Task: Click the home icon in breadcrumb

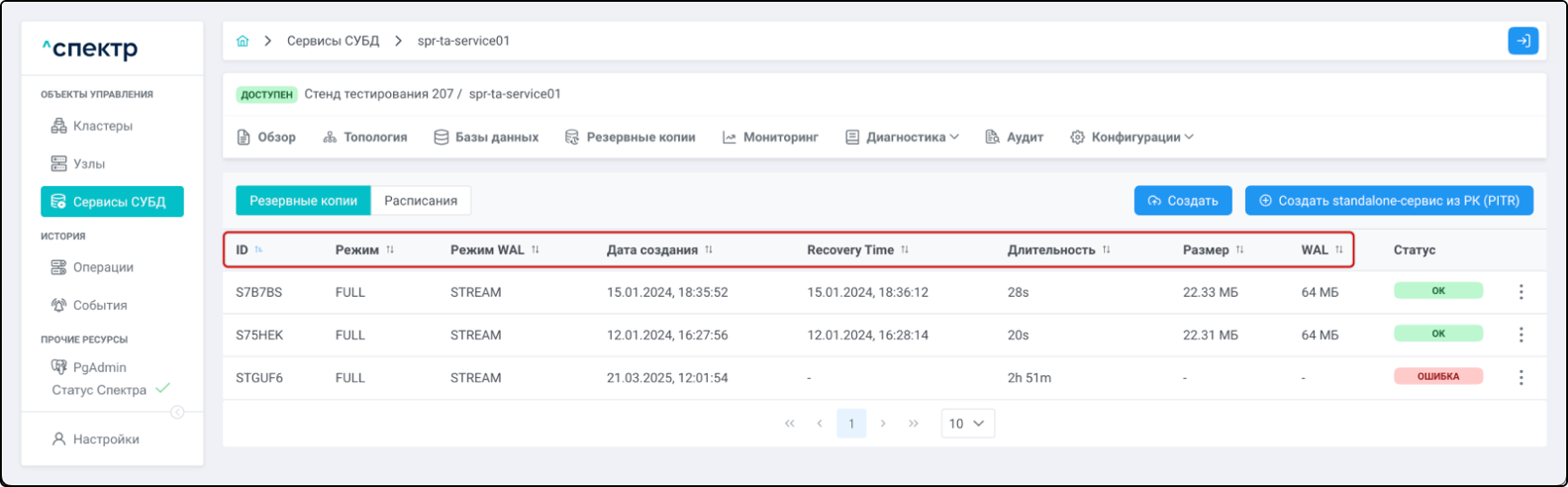Action: pyautogui.click(x=243, y=42)
